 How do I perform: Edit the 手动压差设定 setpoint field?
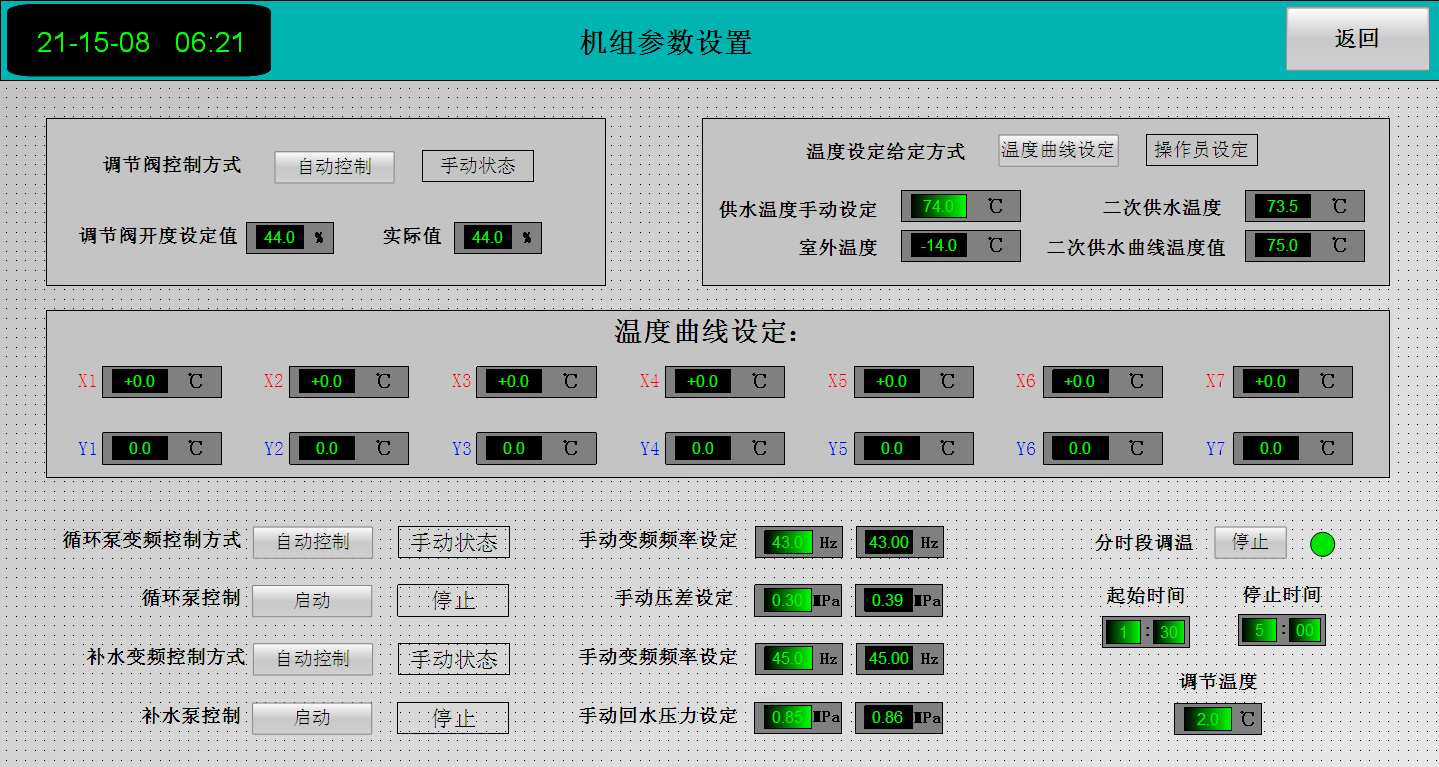788,600
